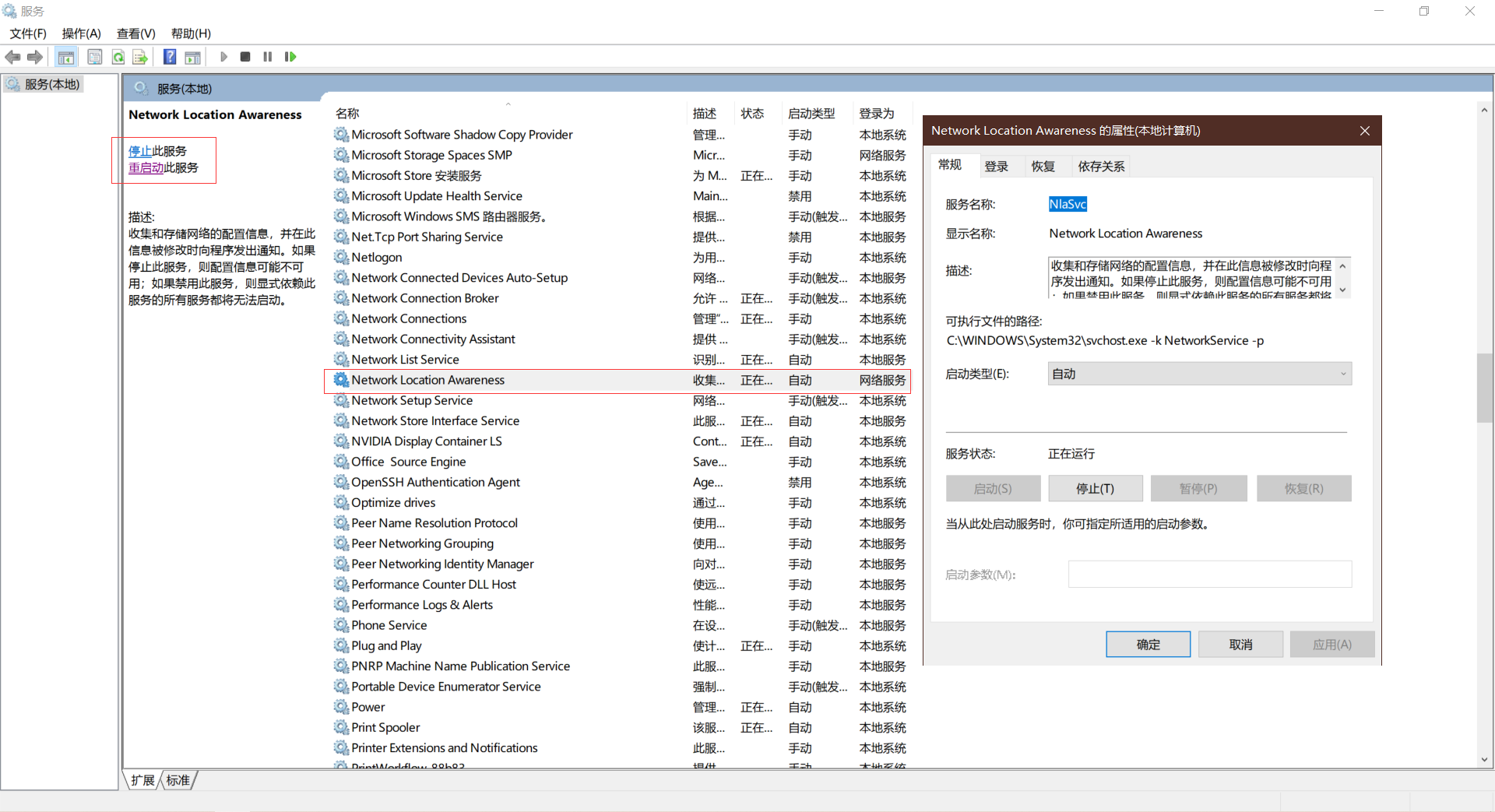Start the selected service using the play icon
The height and width of the screenshot is (812, 1495).
point(223,56)
